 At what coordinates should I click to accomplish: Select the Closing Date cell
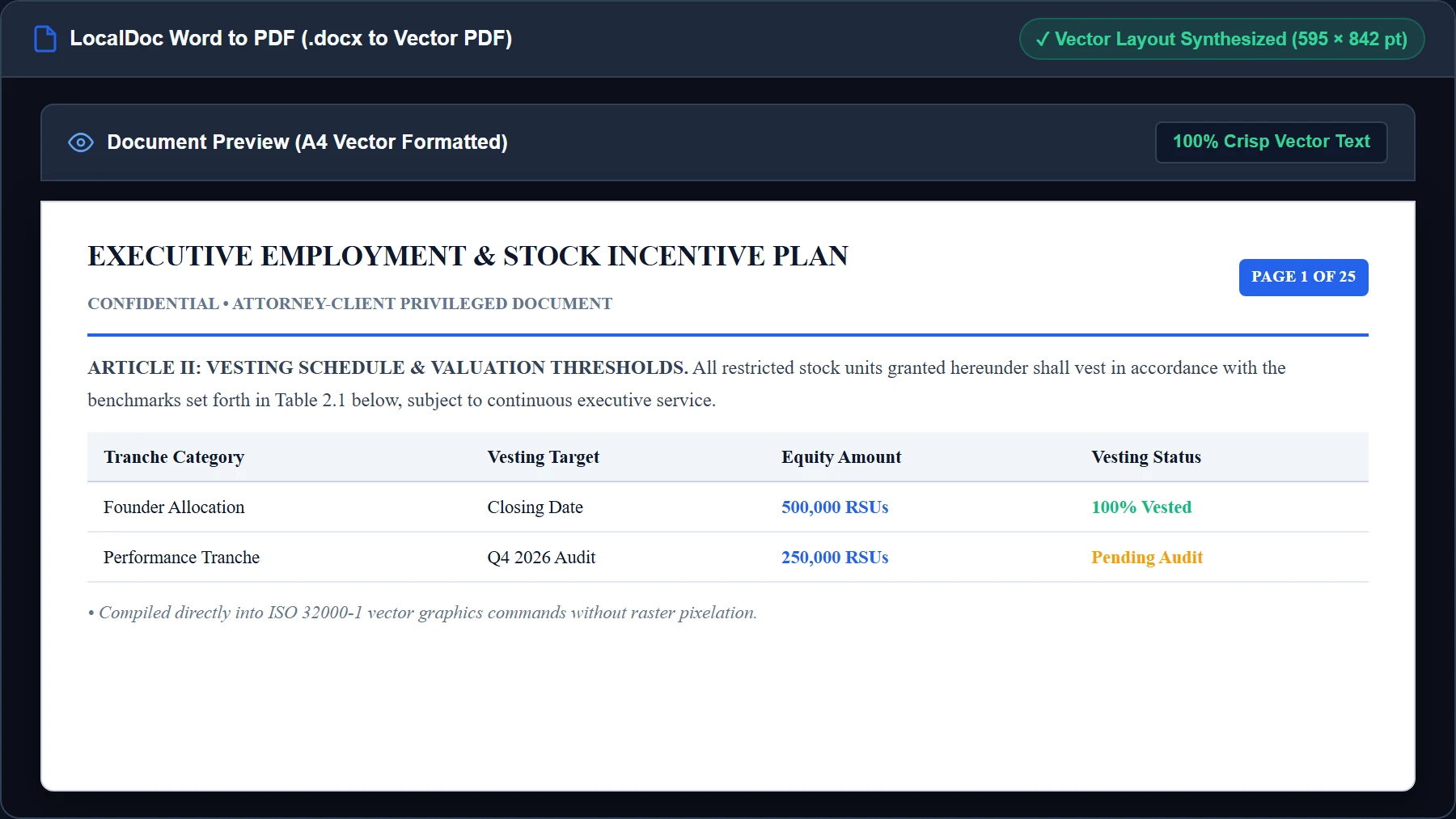535,507
